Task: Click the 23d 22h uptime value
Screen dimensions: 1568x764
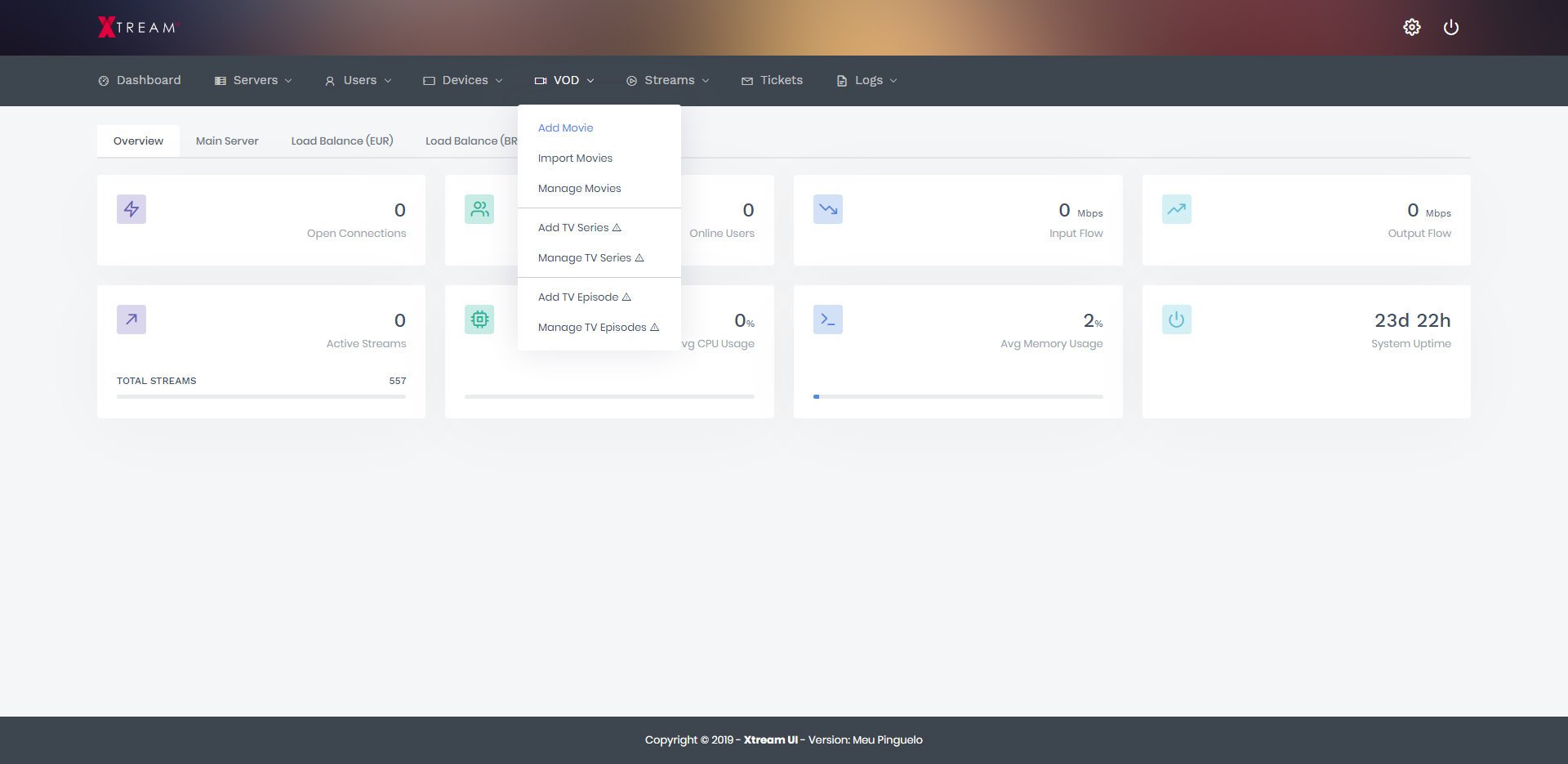Action: click(1412, 320)
